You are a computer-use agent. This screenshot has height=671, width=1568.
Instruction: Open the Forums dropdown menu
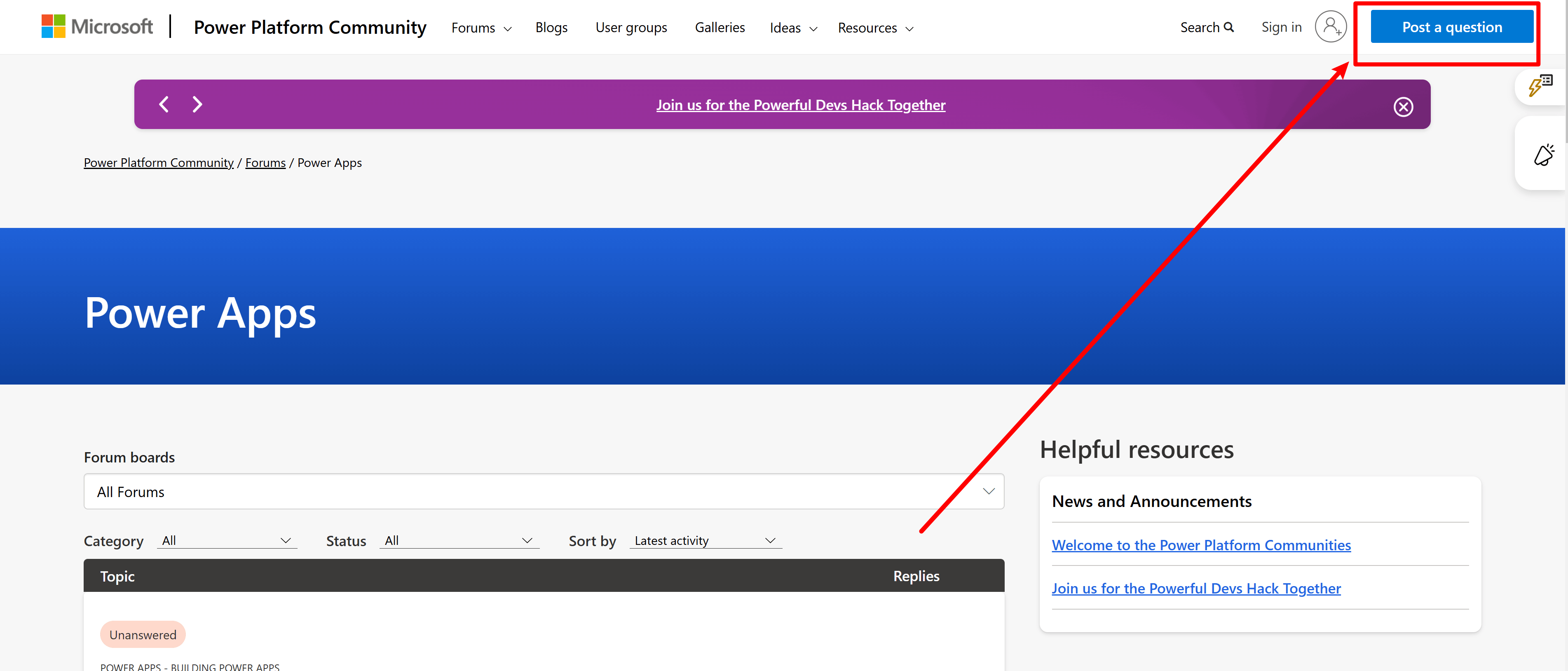point(481,27)
